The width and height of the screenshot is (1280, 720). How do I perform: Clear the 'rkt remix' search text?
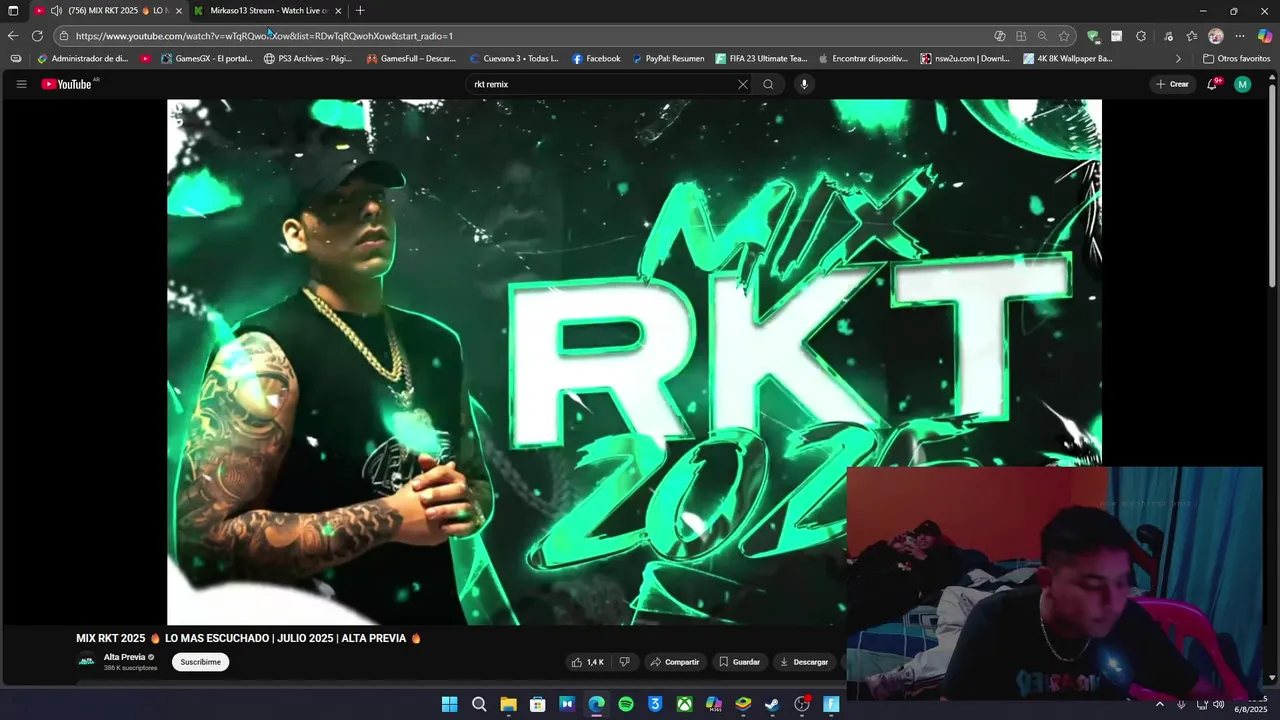[743, 84]
